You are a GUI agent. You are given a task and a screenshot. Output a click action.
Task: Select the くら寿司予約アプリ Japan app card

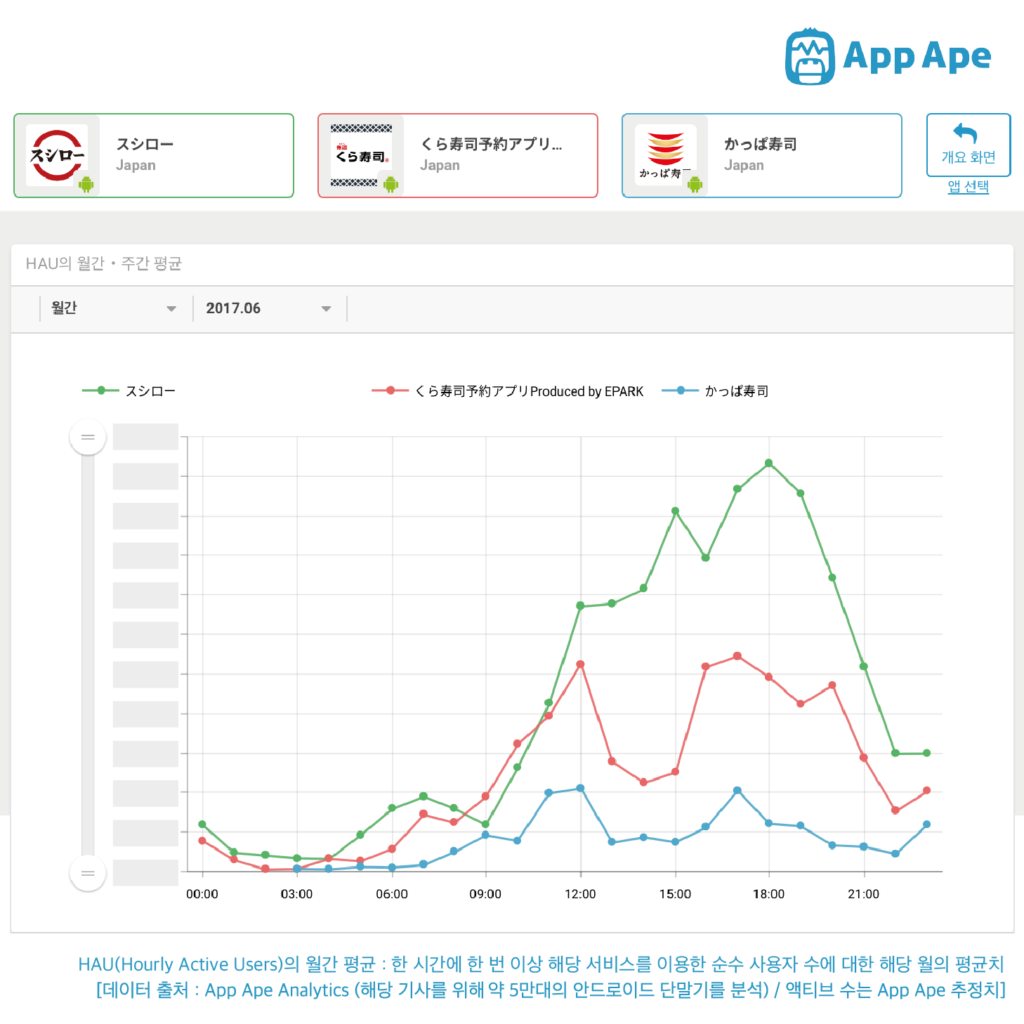(x=458, y=155)
